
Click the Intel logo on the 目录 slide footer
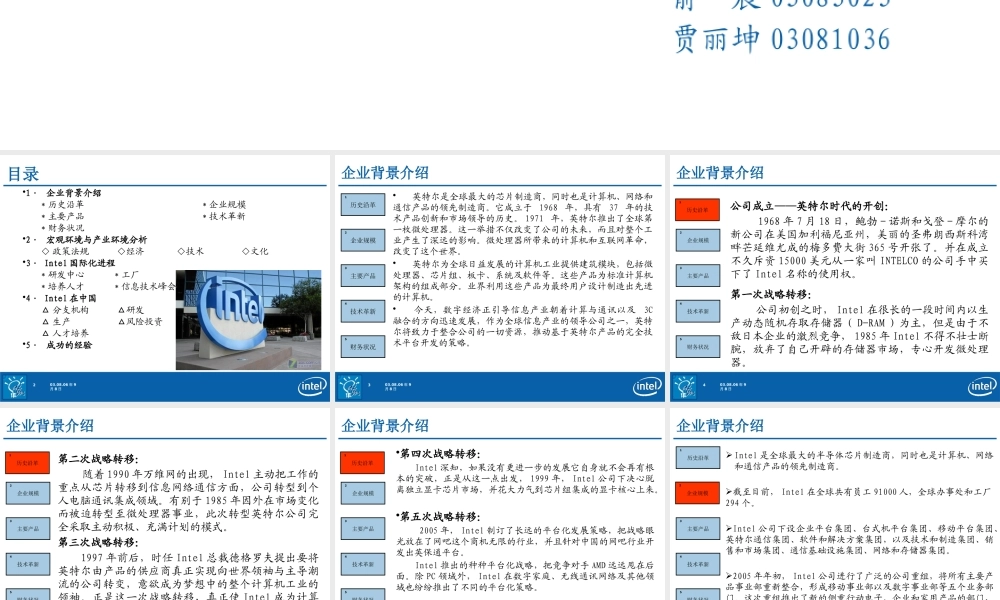312,386
